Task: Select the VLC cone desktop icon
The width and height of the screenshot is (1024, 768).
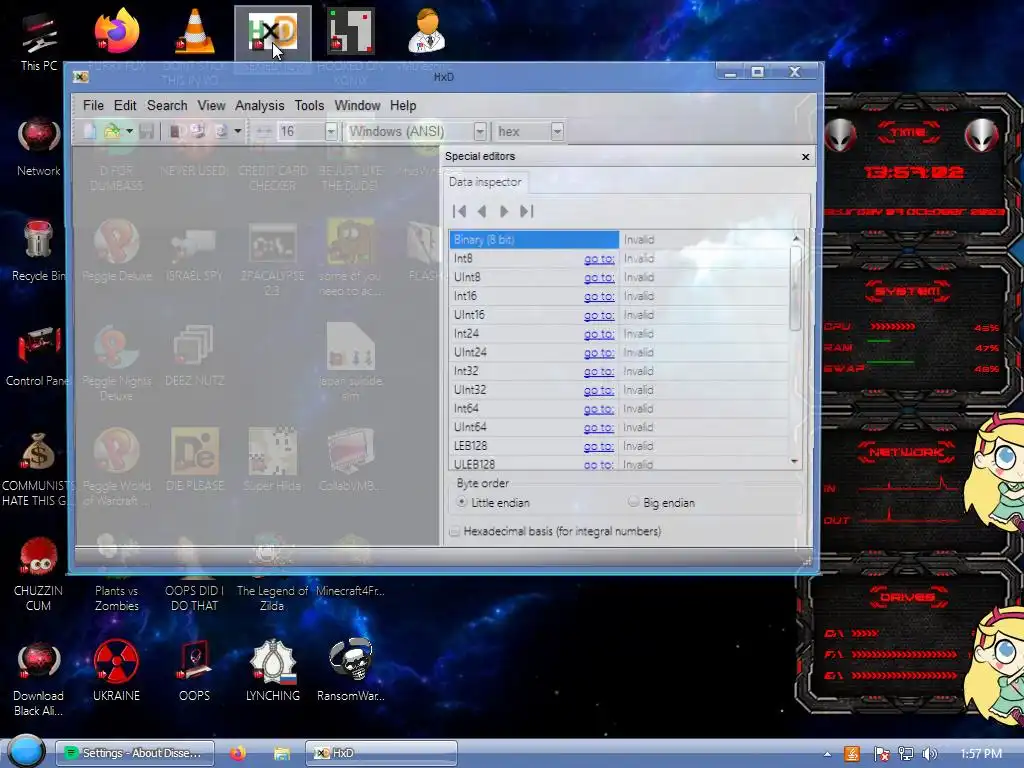Action: click(x=195, y=31)
